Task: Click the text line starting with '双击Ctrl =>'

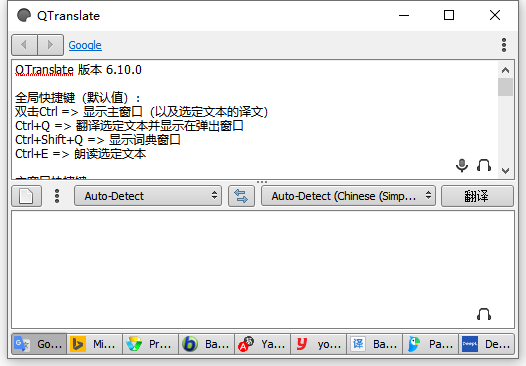Action: [x=141, y=112]
